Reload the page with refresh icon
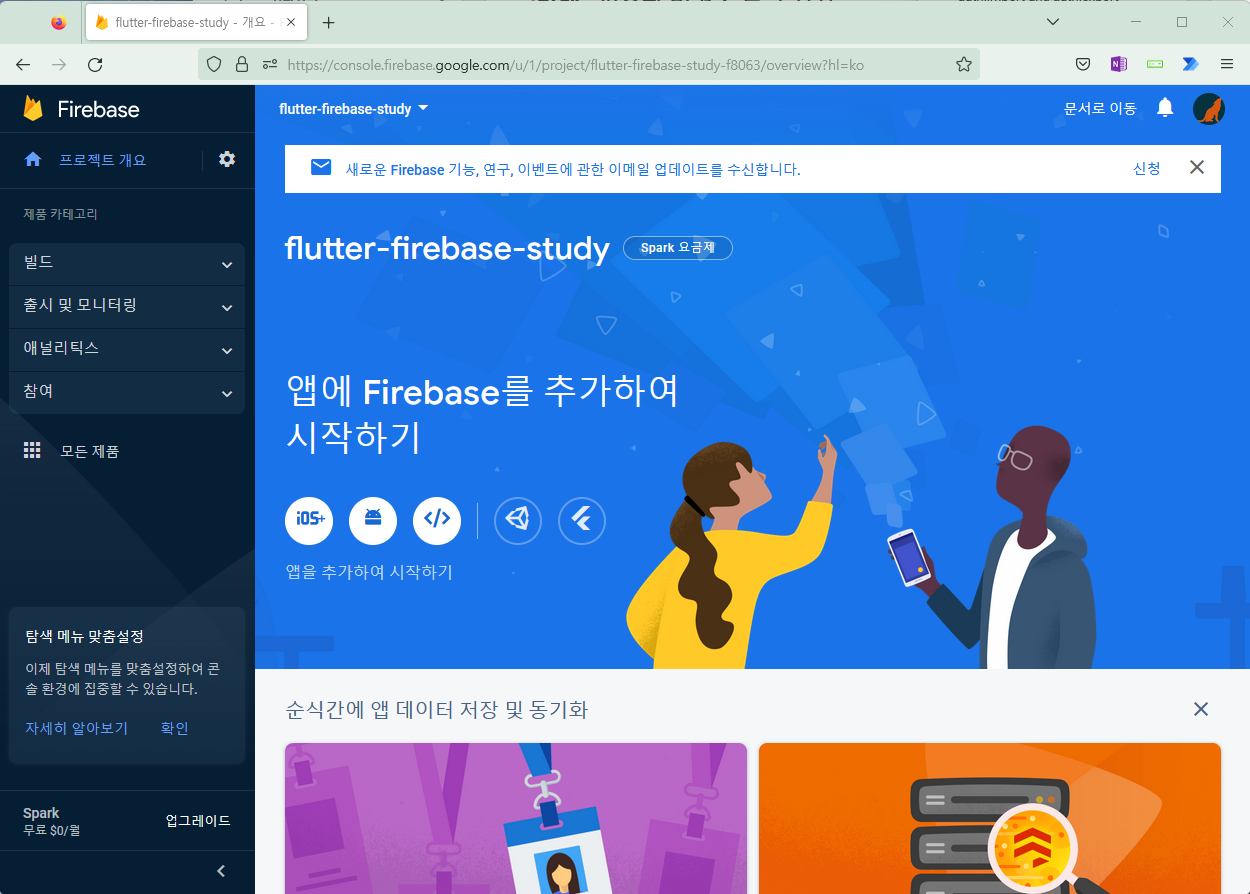 pos(95,64)
